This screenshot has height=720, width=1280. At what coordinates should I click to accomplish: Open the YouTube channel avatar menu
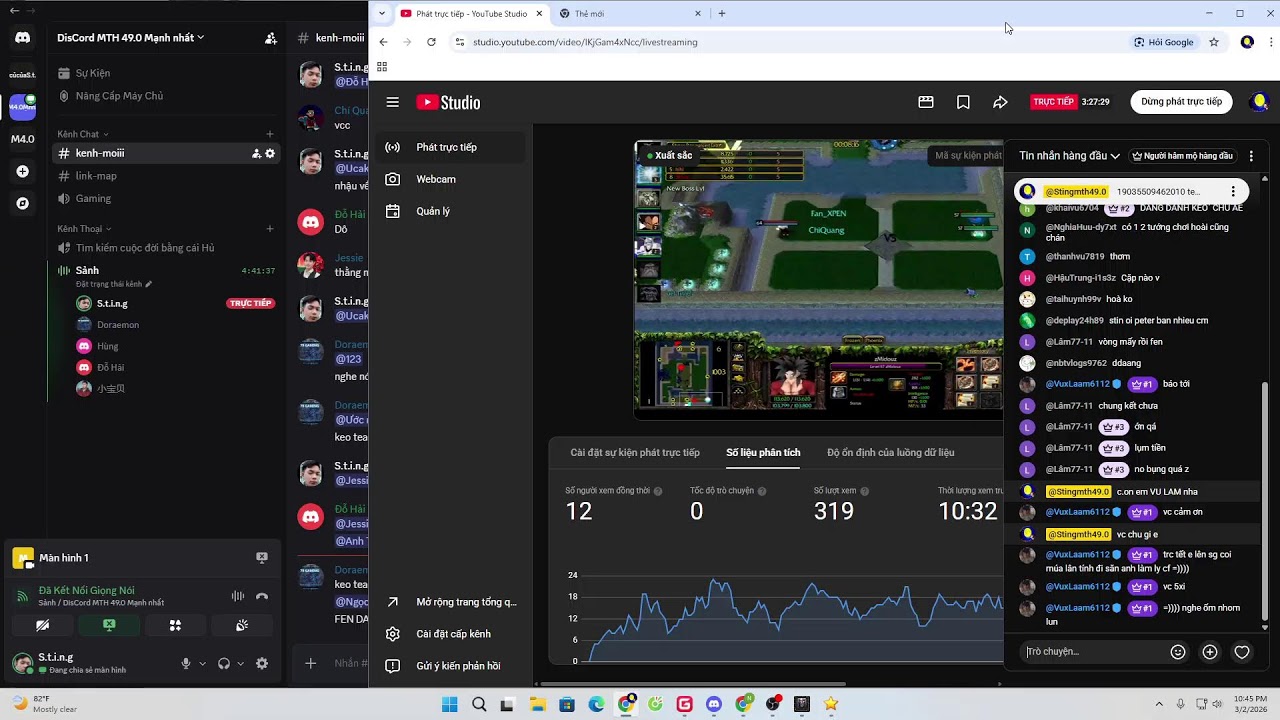[x=1260, y=102]
